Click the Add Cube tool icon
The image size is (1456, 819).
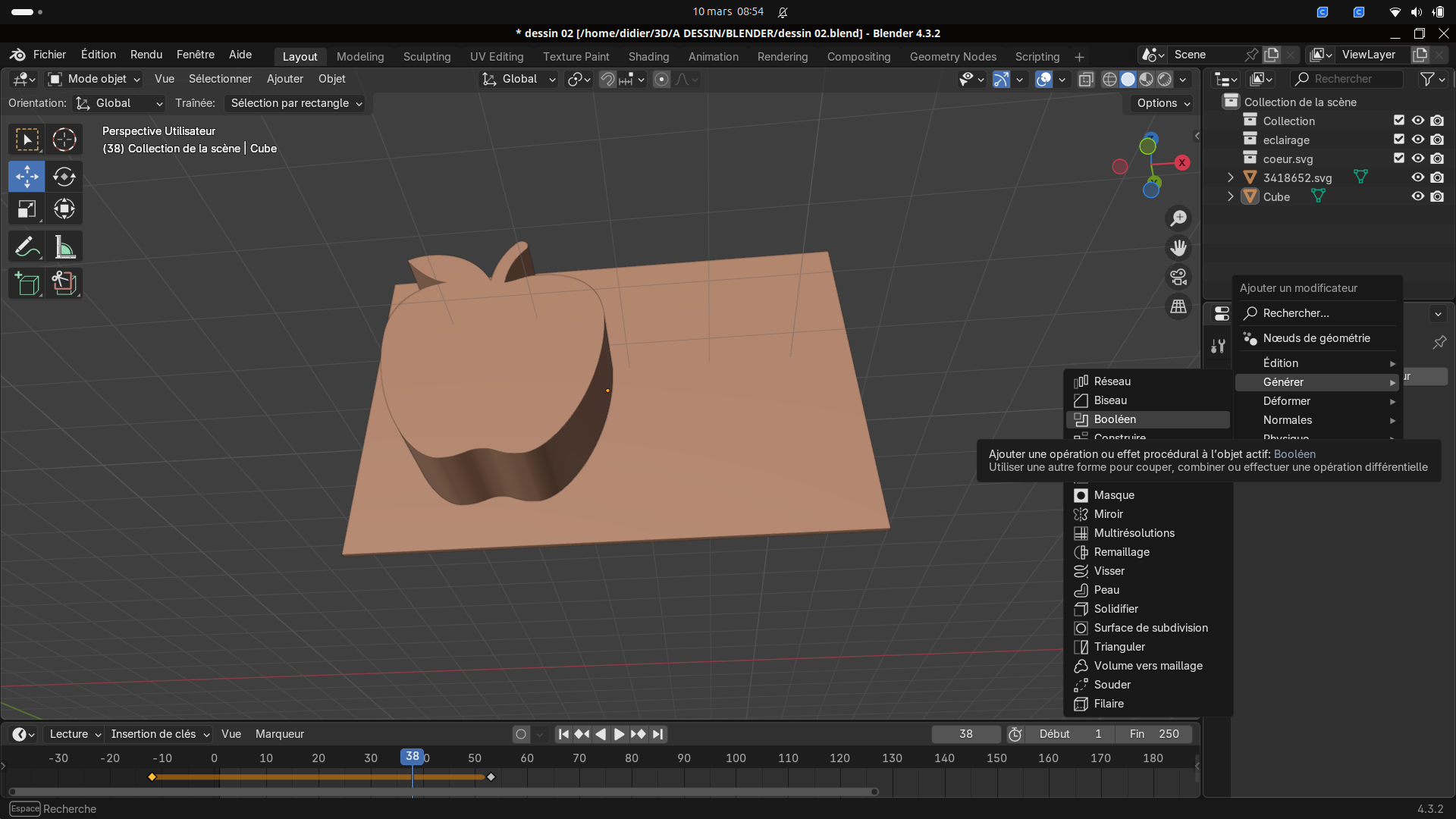[27, 284]
